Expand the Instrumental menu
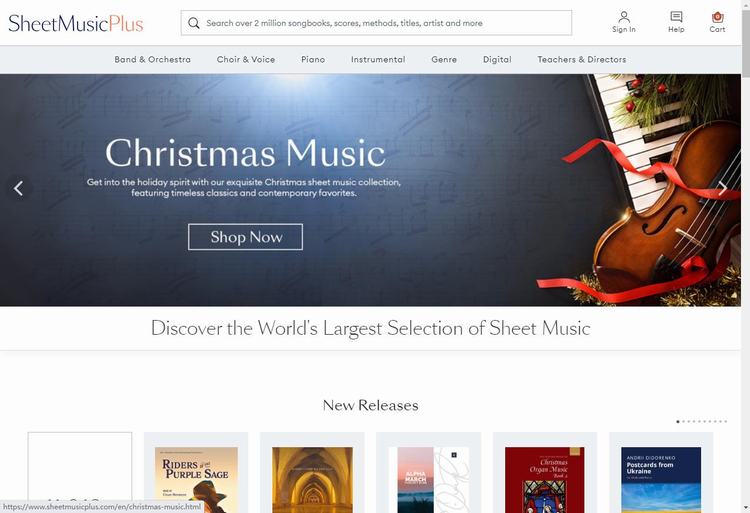 click(x=378, y=60)
